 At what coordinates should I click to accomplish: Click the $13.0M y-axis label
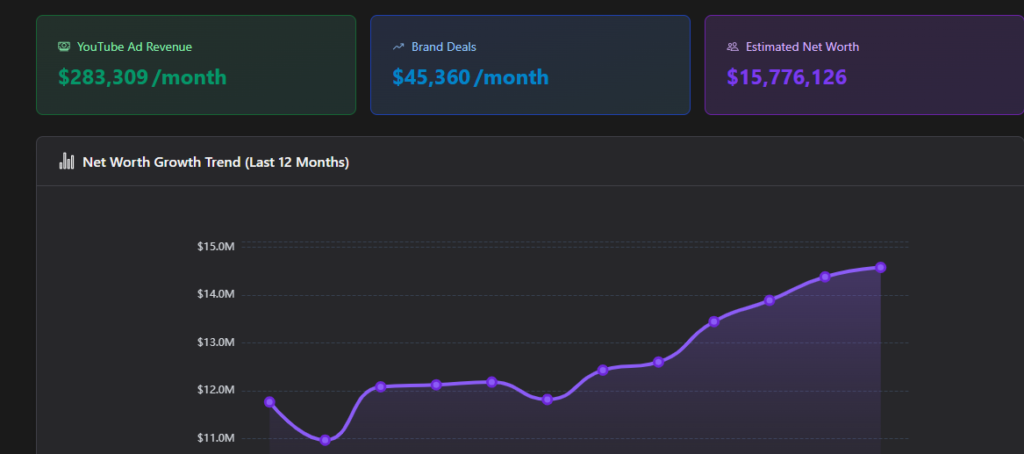coord(217,342)
